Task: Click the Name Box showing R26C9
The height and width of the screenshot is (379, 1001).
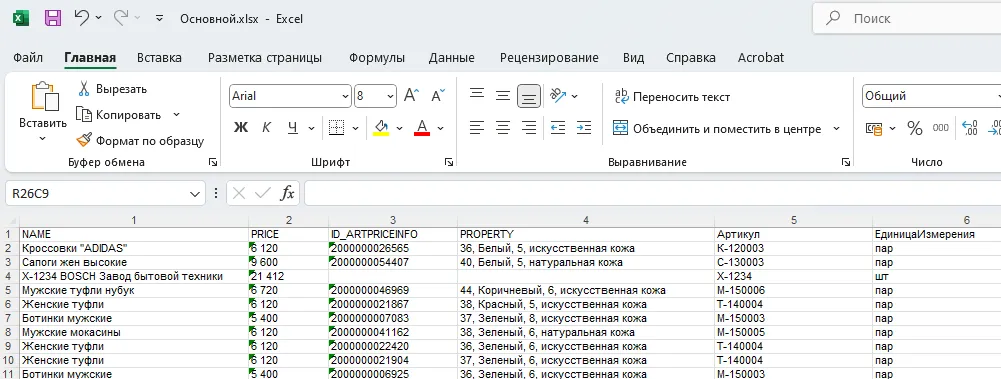Action: point(96,193)
